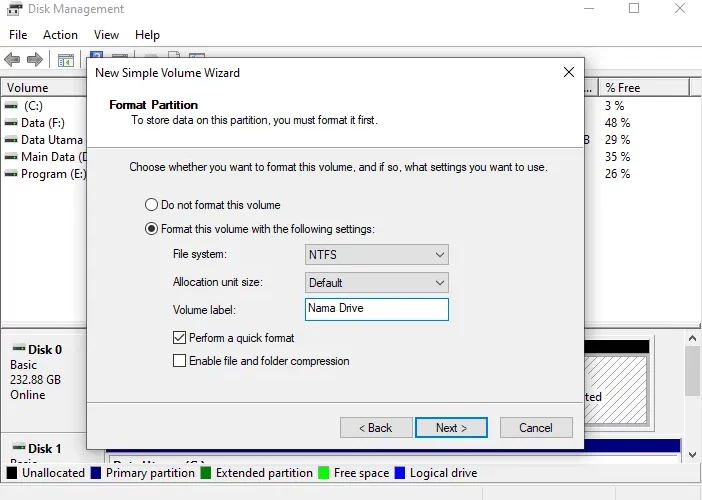Viewport: 702px width, 500px height.
Task: Uncheck Perform a quick format
Action: pos(179,338)
